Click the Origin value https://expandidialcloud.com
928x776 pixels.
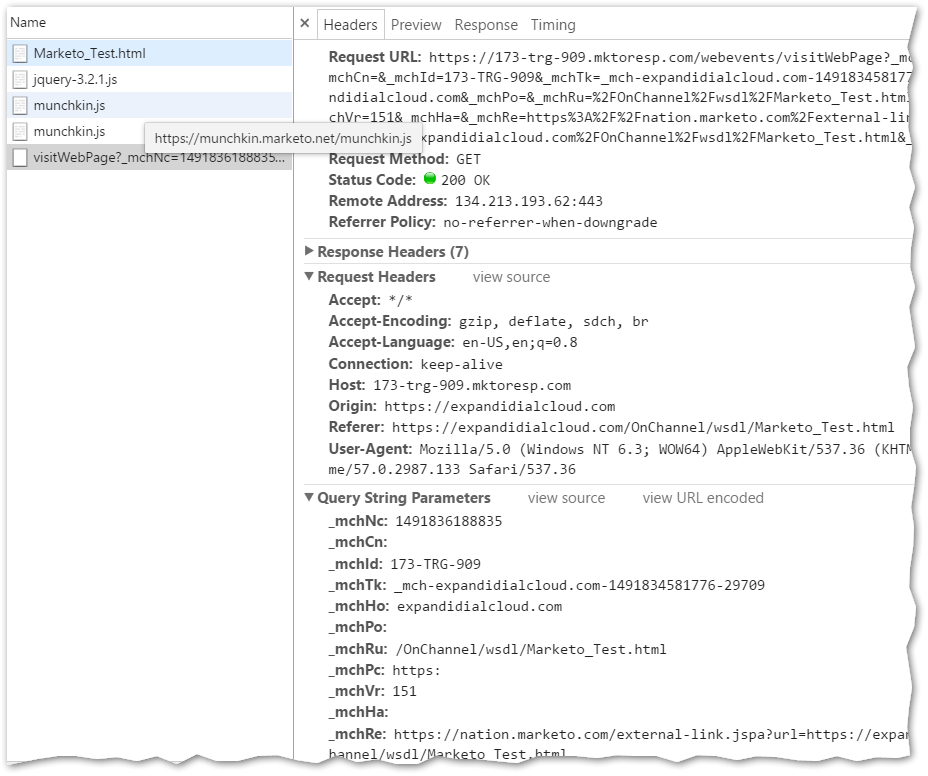500,407
